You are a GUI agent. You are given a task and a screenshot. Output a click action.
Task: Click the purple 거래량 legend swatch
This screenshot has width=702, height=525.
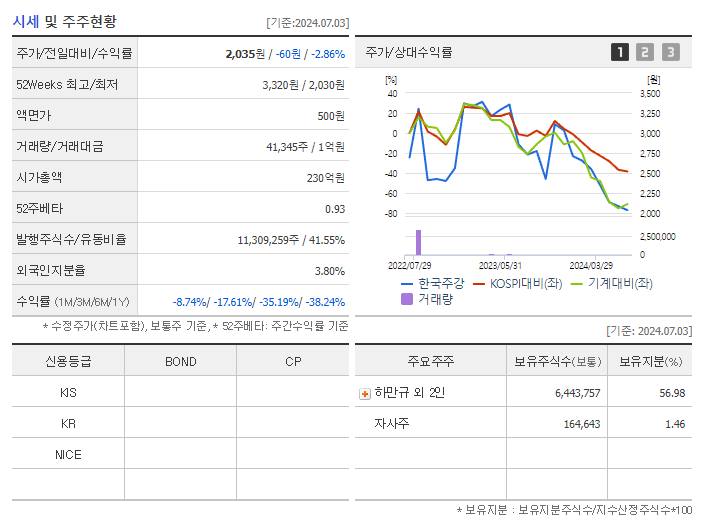coord(407,299)
